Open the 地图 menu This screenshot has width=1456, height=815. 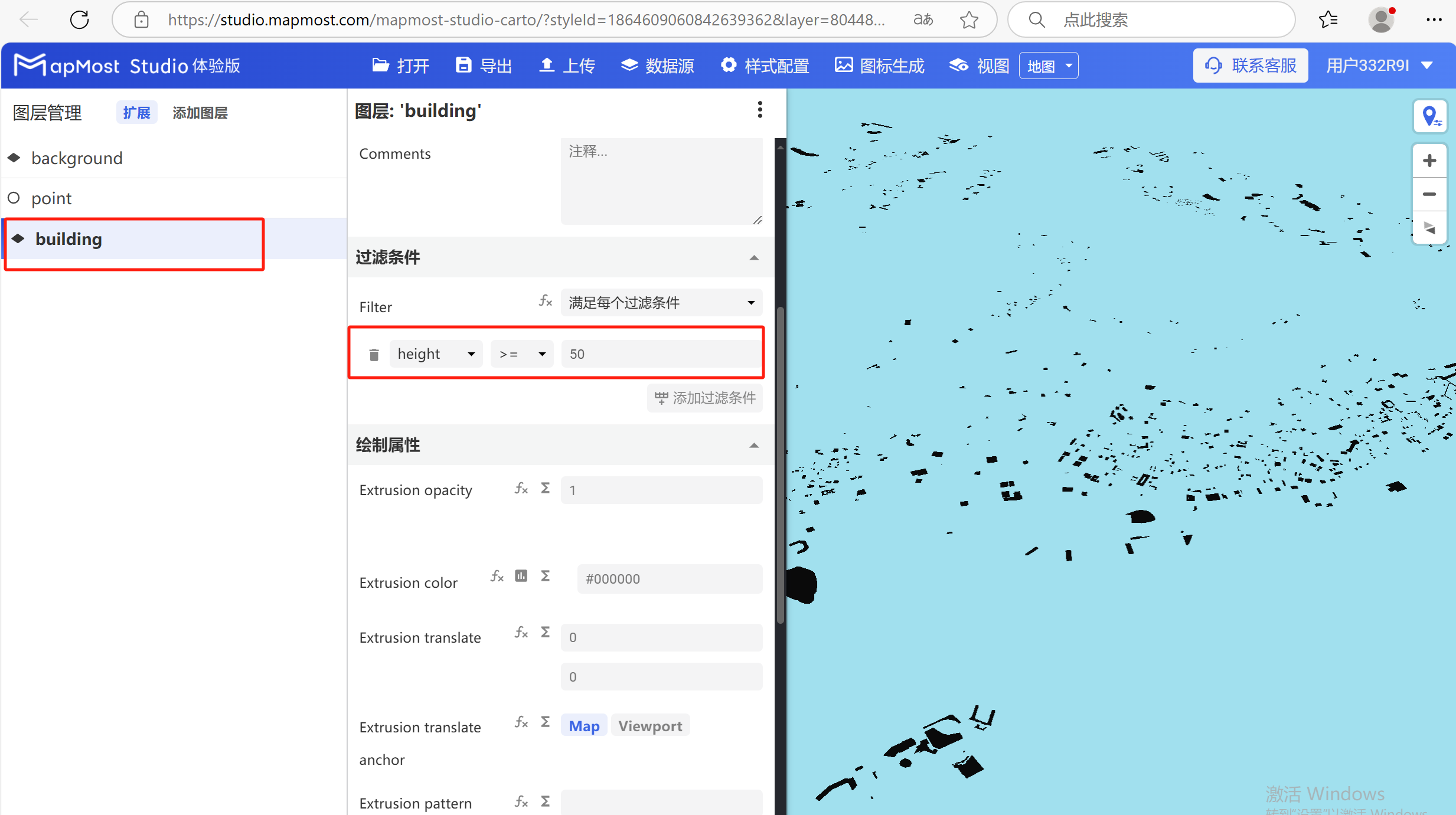pyautogui.click(x=1048, y=66)
